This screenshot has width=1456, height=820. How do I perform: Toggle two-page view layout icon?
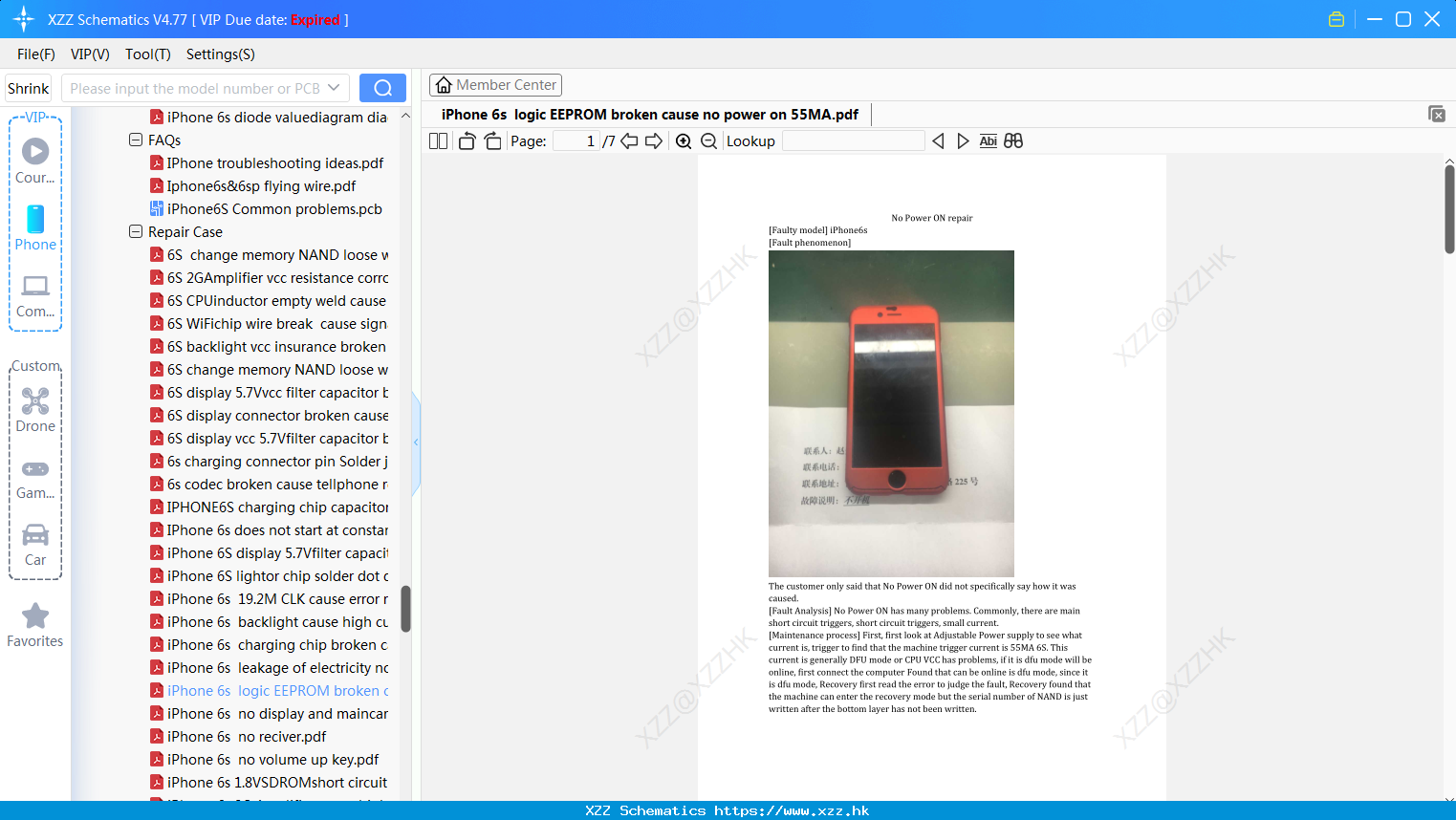tap(438, 141)
